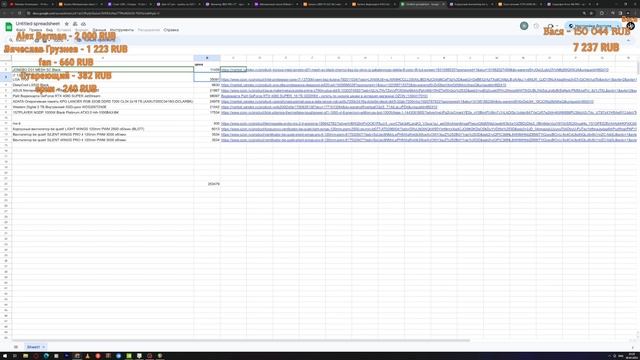Reload the page in the browser
The height and width of the screenshot is (360, 640).
pyautogui.click(x=20, y=13)
